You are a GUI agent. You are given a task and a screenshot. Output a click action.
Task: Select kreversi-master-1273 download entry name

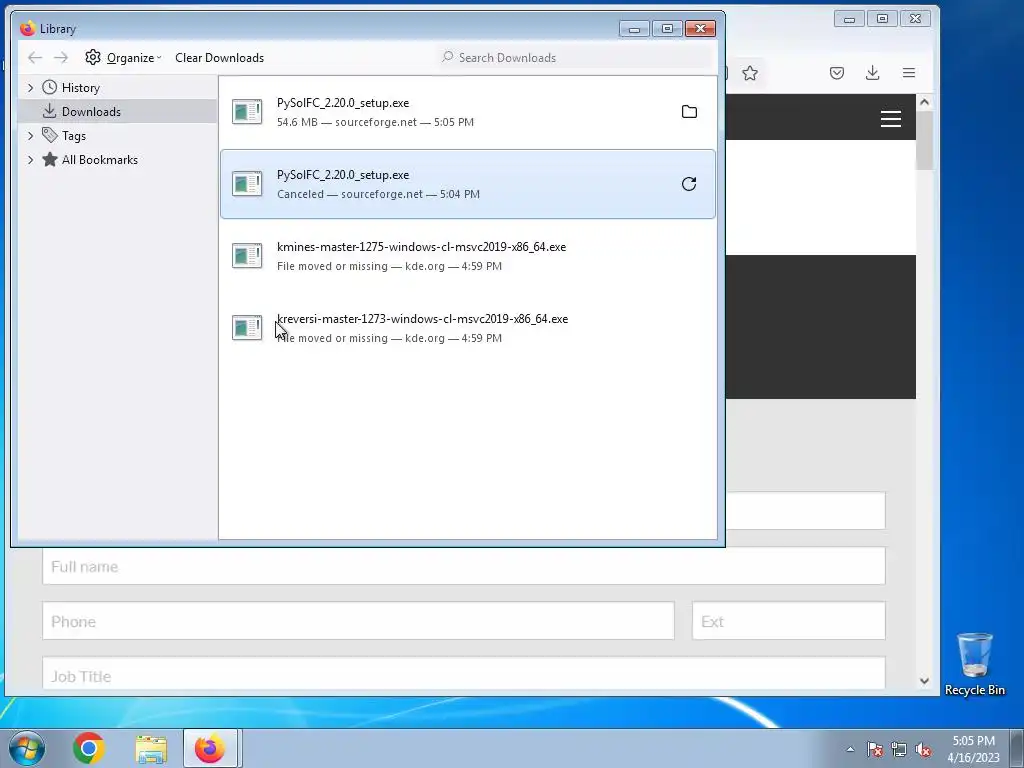point(423,319)
